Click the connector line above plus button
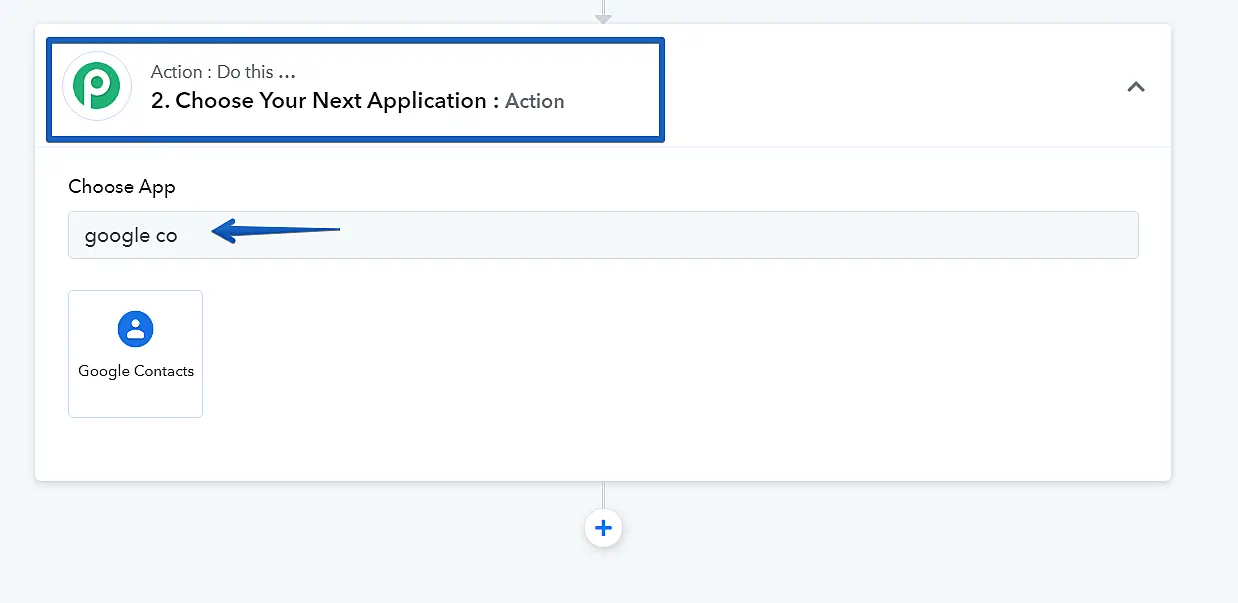 coord(603,495)
